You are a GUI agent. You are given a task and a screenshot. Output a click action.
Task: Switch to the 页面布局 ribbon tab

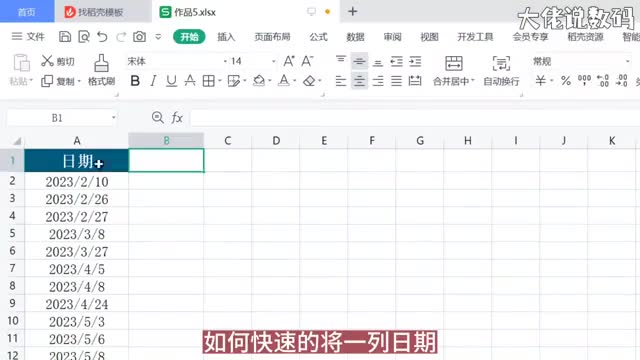tap(272, 37)
